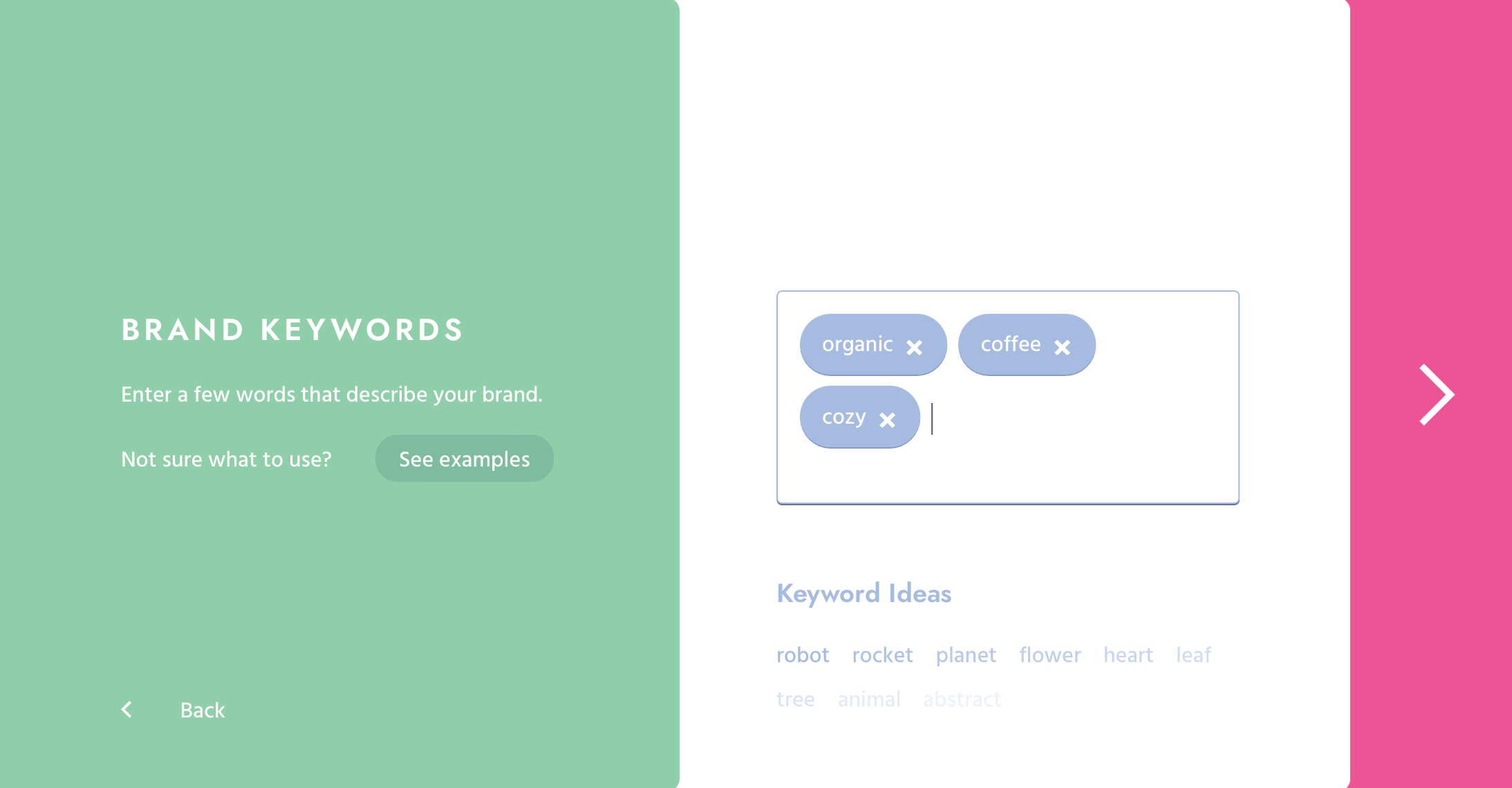Select 'animal' from keyword ideas
Viewport: 1512px width, 788px height.
(868, 697)
